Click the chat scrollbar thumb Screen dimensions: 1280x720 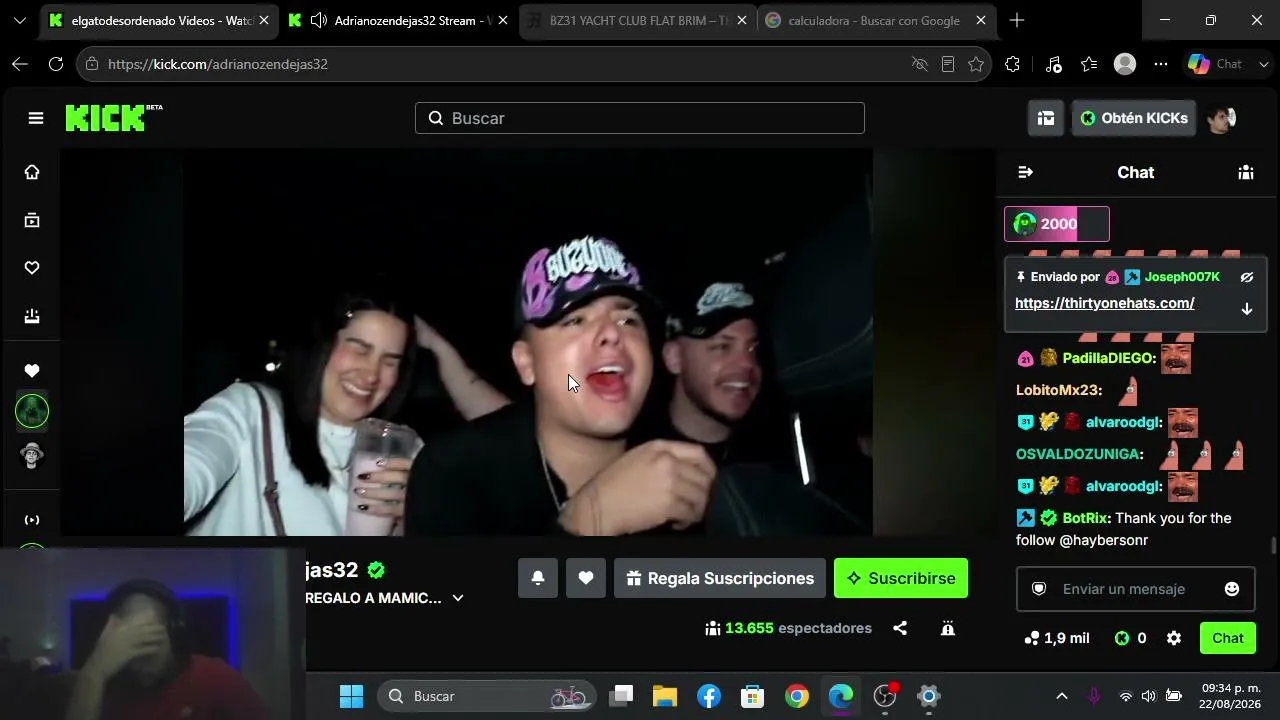tap(1273, 546)
